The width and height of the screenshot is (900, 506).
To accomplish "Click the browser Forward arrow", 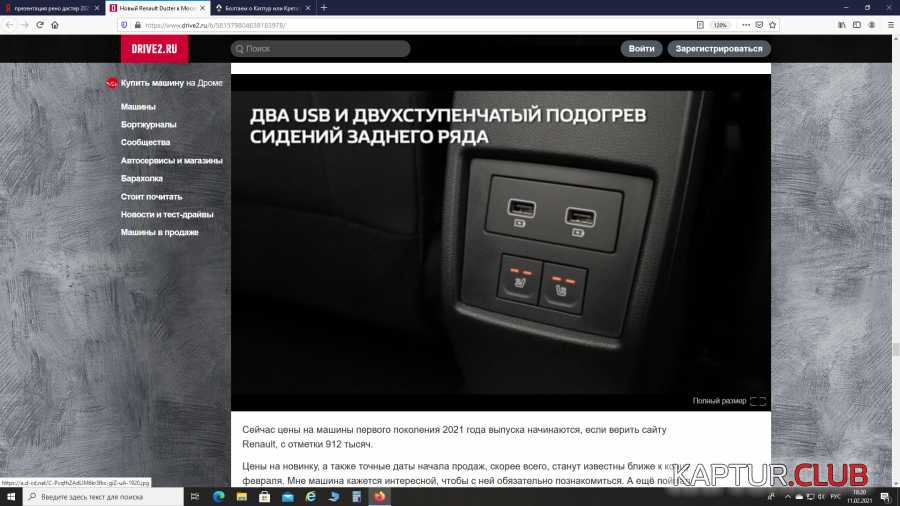I will [x=25, y=25].
